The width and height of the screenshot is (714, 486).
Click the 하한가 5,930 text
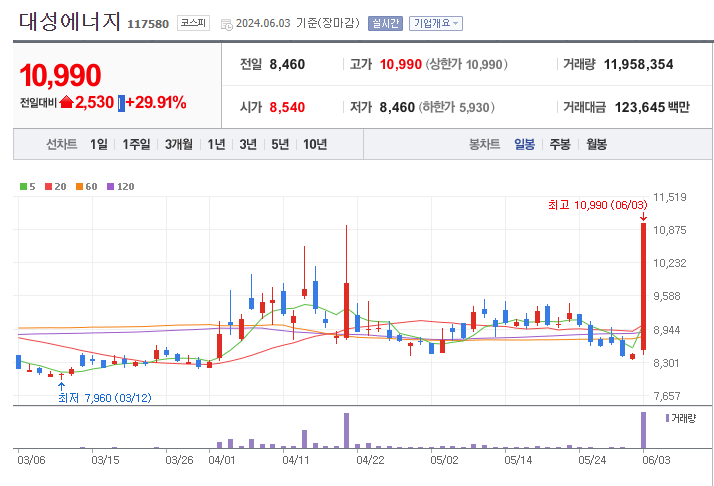[456, 107]
